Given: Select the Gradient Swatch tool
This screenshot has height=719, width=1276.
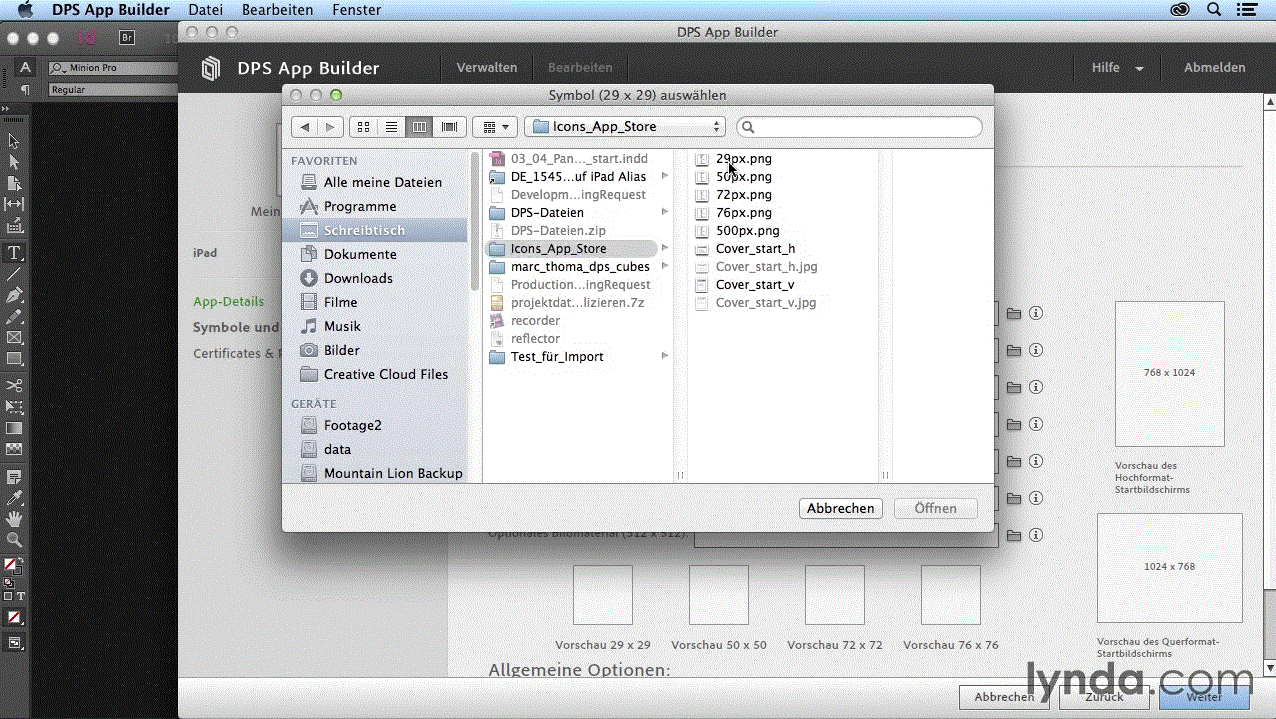Looking at the screenshot, I should point(14,428).
